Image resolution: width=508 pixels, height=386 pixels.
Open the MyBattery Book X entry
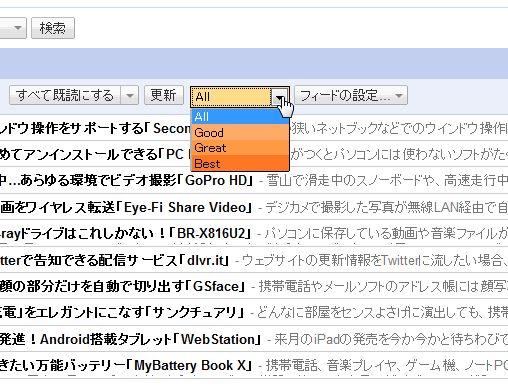point(254,365)
